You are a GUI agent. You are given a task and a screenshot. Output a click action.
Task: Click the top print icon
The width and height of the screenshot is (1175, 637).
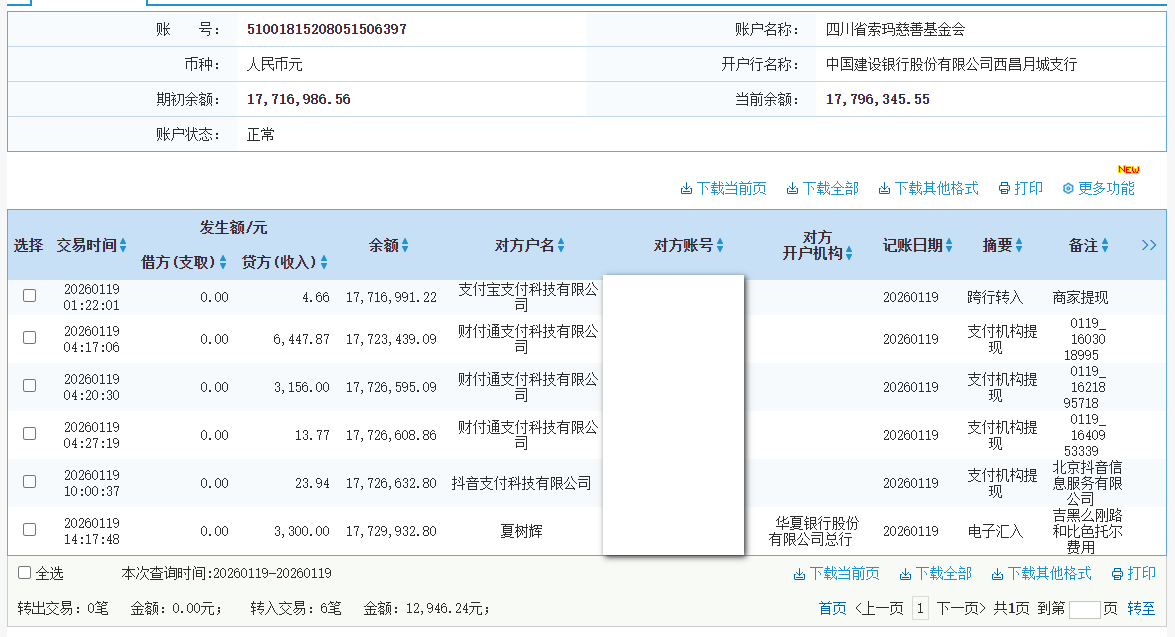(x=1004, y=189)
